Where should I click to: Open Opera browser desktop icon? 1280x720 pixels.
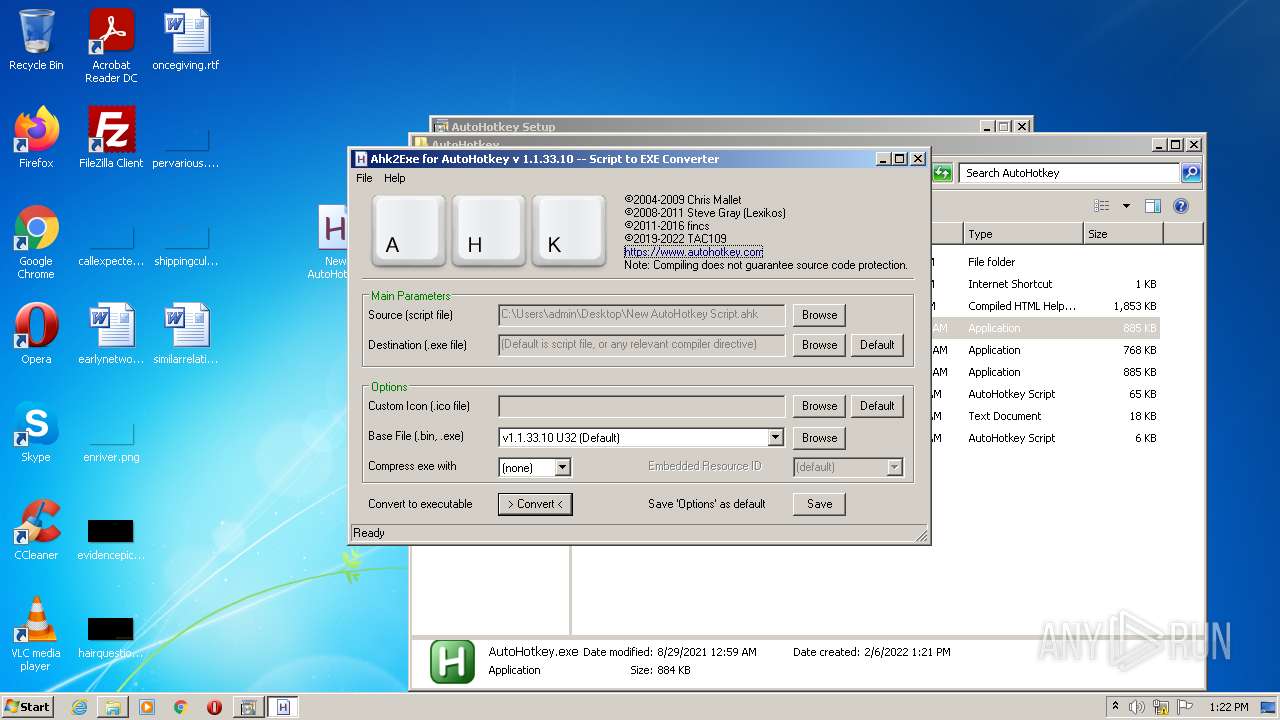click(36, 334)
